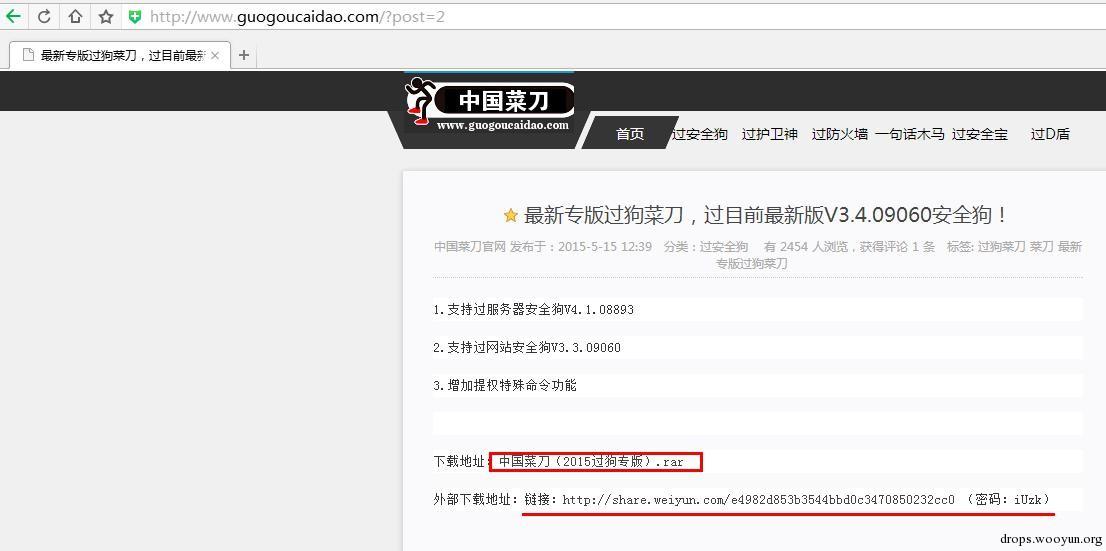This screenshot has width=1106, height=551.
Task: Open the 首页 navigation item
Action: pos(630,134)
